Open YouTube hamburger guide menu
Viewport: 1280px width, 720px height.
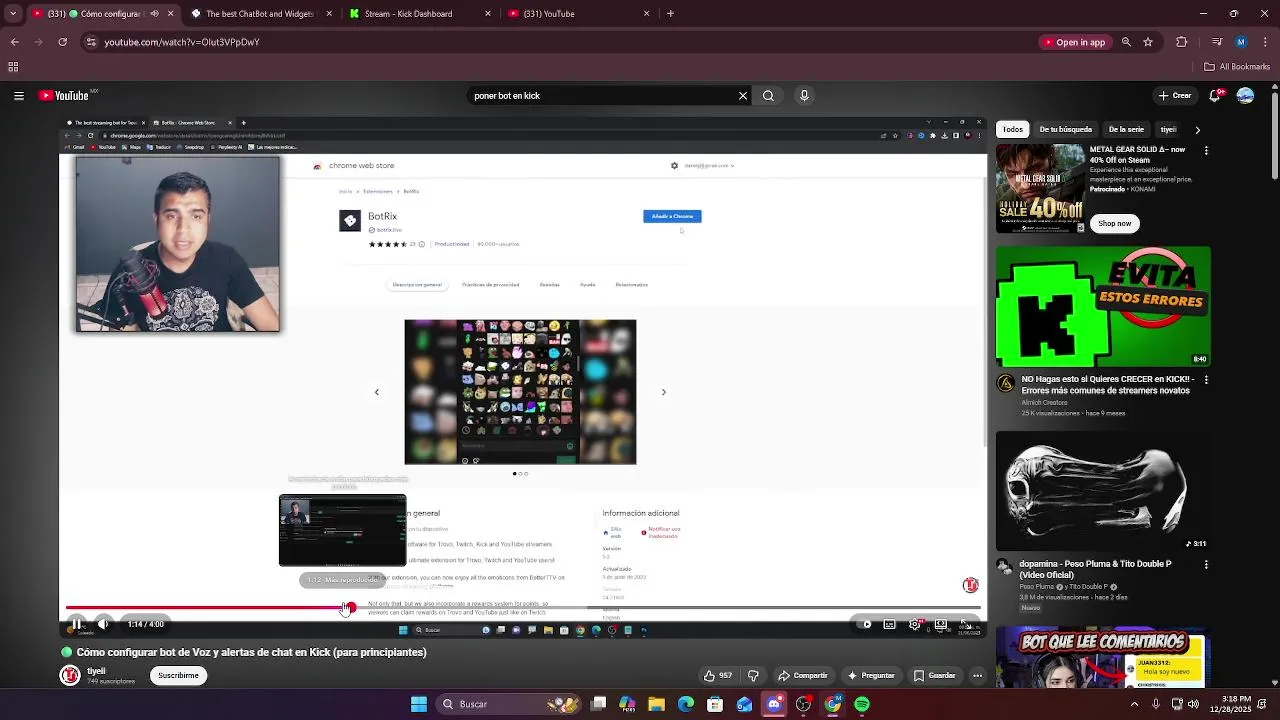coord(18,96)
